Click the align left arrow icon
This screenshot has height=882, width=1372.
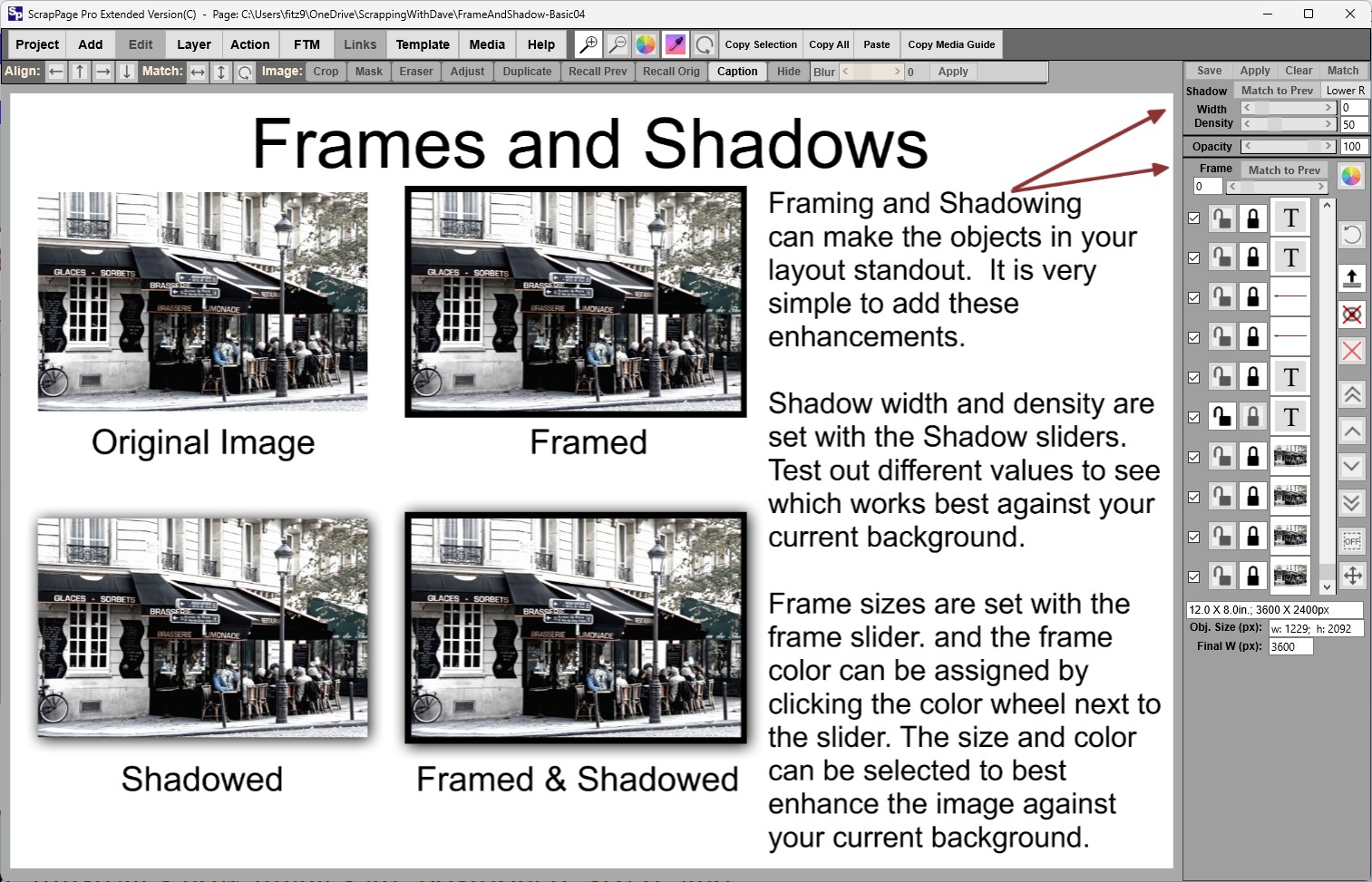pyautogui.click(x=56, y=72)
